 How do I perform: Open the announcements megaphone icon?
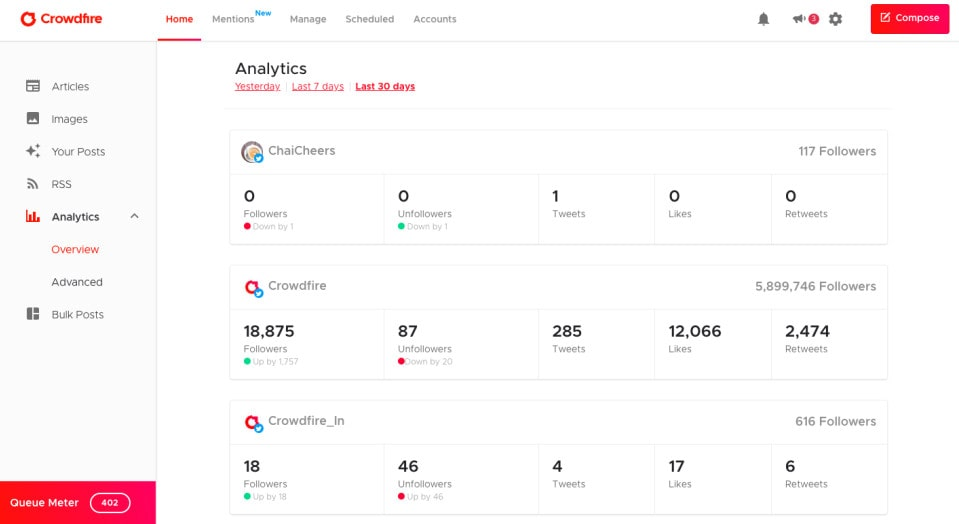pyautogui.click(x=799, y=19)
